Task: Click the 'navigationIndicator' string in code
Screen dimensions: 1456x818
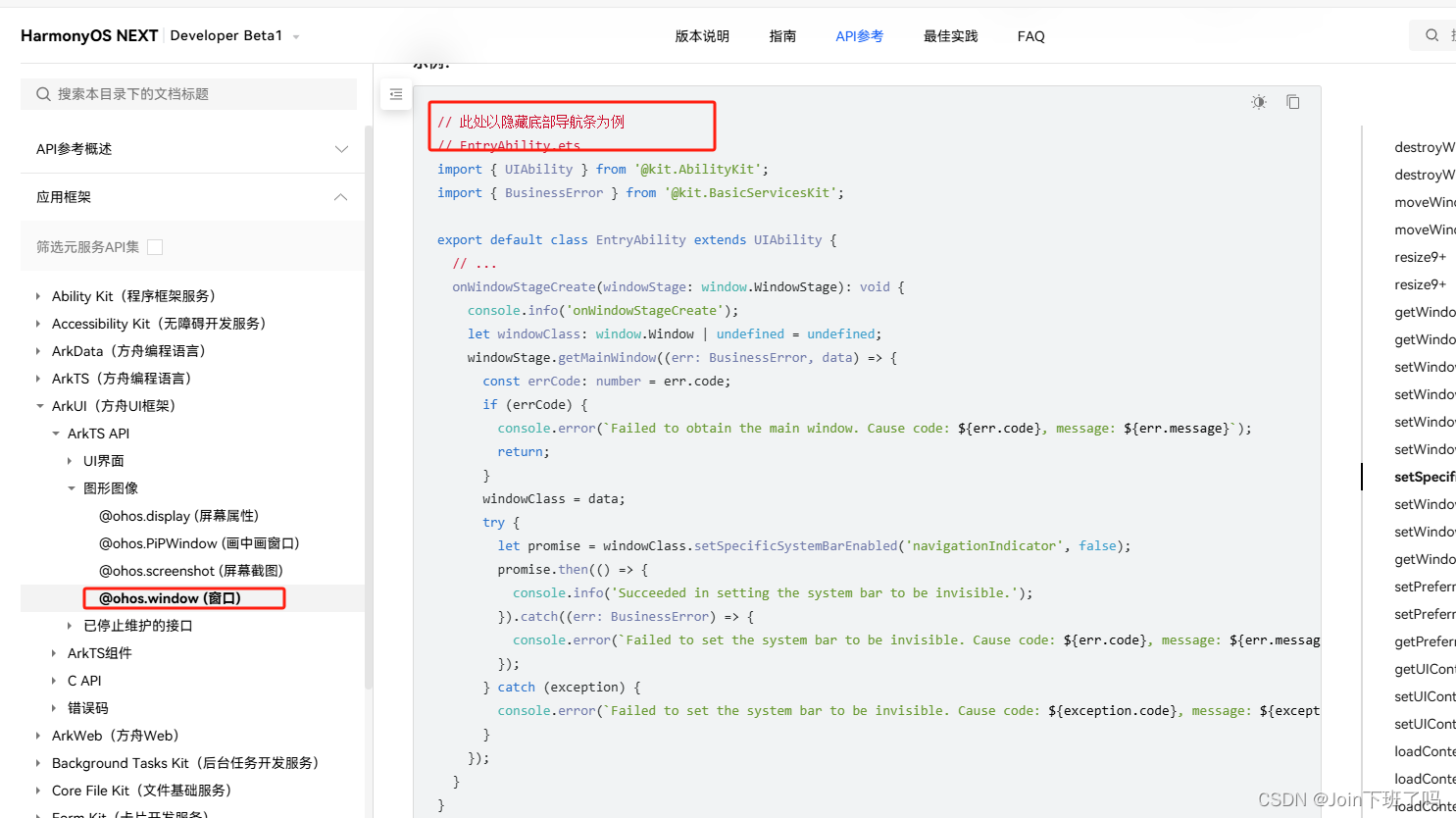Action: [984, 546]
